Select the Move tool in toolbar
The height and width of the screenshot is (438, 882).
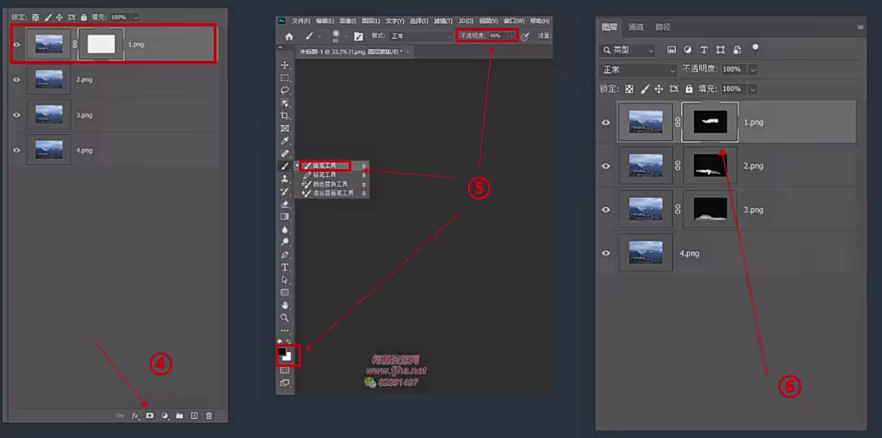click(x=285, y=65)
